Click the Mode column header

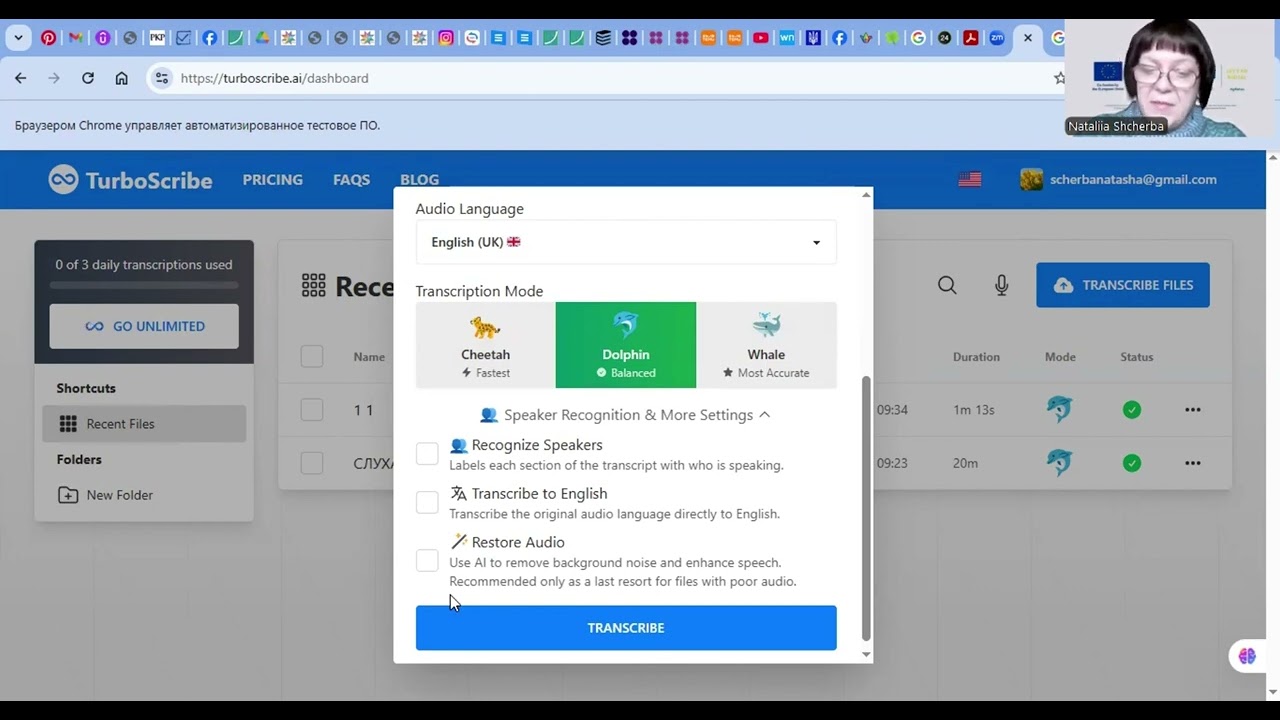click(x=1060, y=357)
